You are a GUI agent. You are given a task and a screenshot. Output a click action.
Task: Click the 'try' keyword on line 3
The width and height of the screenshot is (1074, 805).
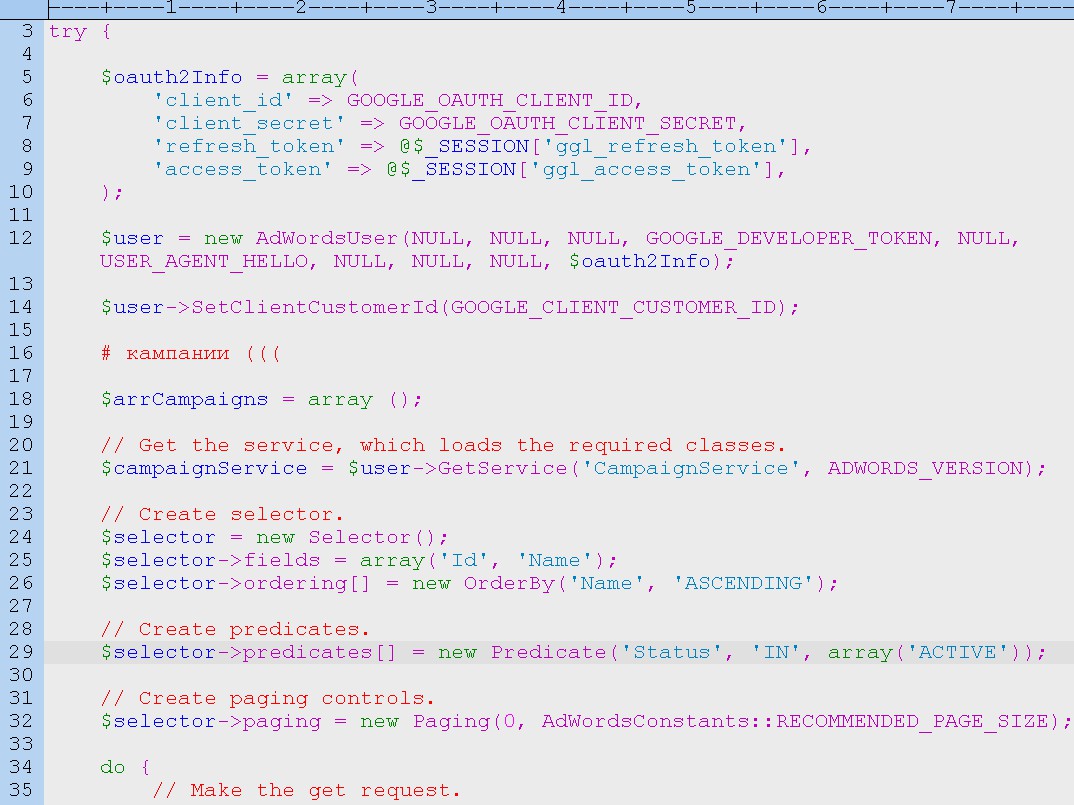[x=68, y=32]
